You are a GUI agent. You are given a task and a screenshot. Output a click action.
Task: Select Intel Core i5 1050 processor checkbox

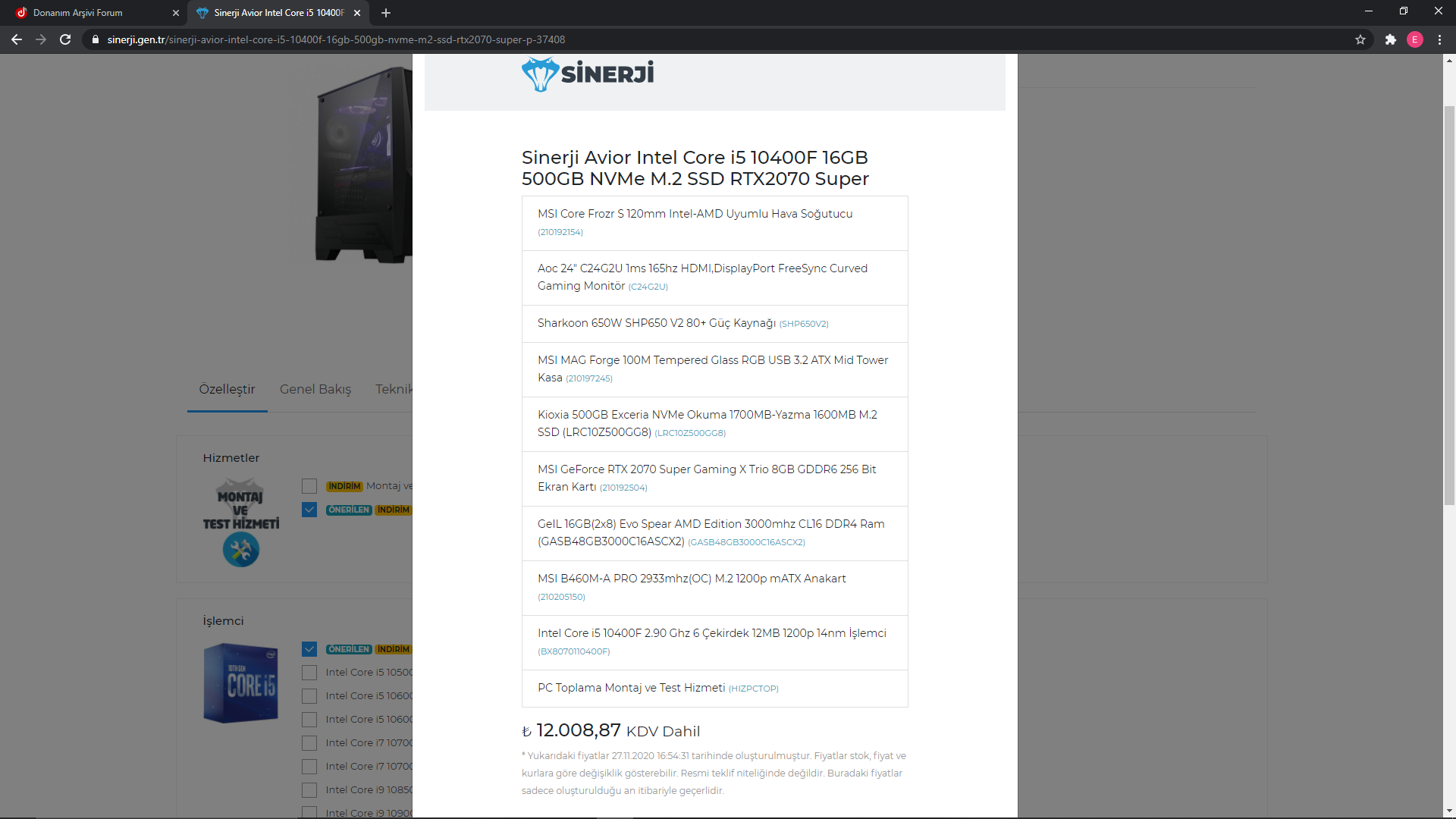pos(309,673)
